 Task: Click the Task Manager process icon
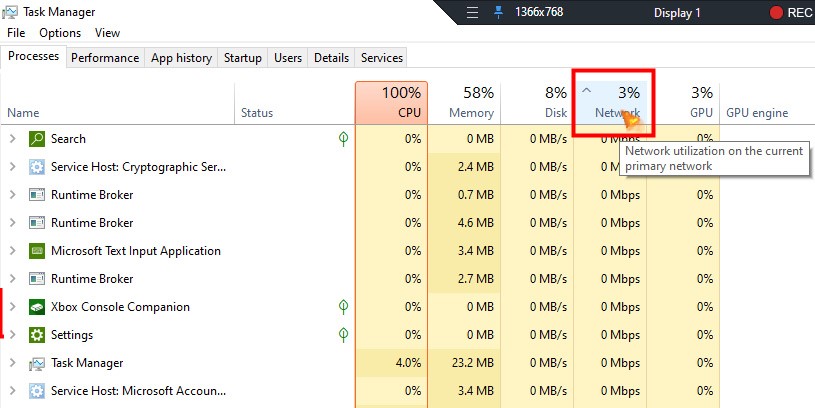pos(37,363)
